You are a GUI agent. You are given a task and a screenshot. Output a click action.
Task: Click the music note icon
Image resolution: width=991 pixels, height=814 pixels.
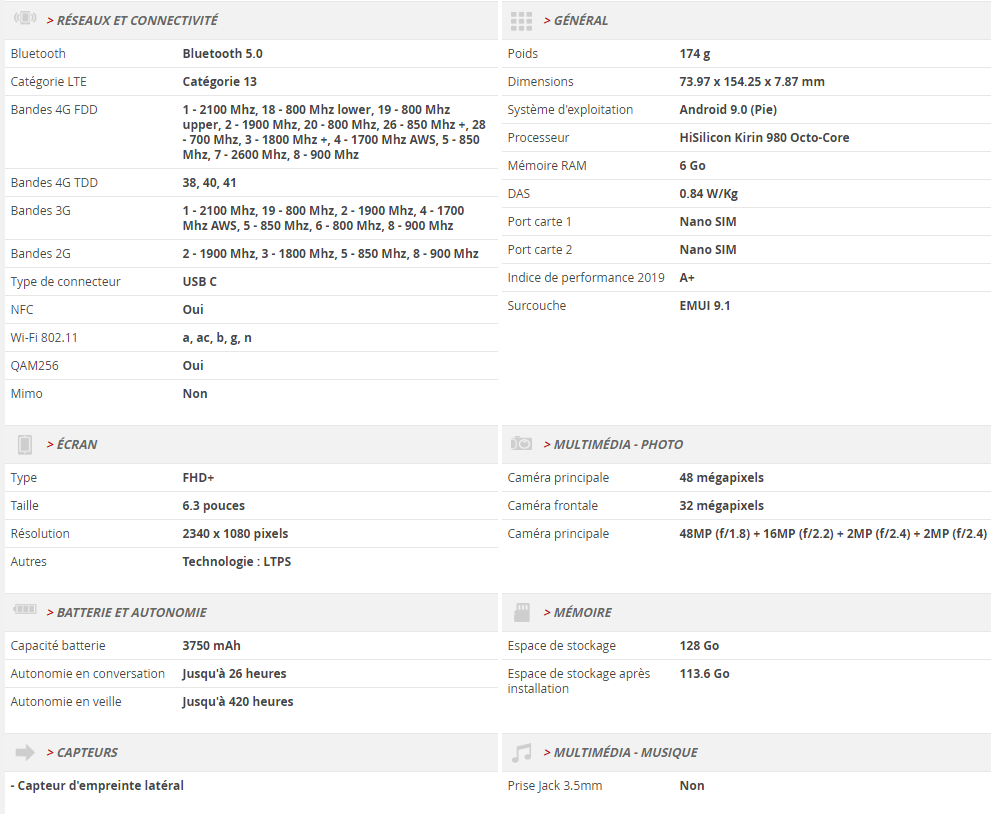pyautogui.click(x=521, y=752)
